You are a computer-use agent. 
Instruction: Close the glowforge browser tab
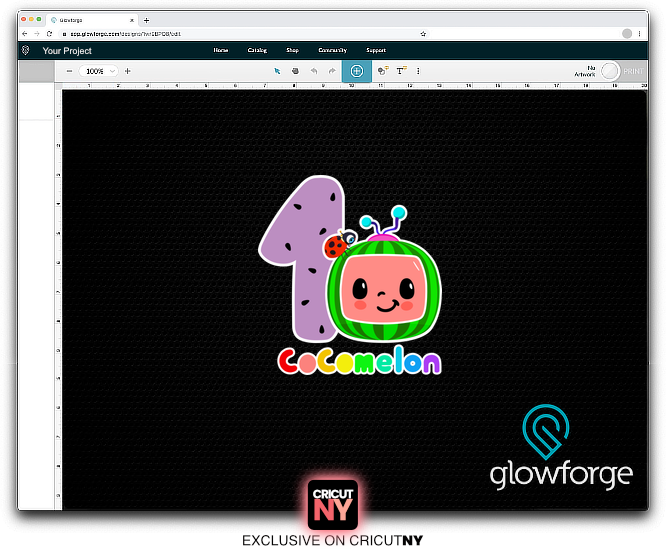click(x=132, y=20)
